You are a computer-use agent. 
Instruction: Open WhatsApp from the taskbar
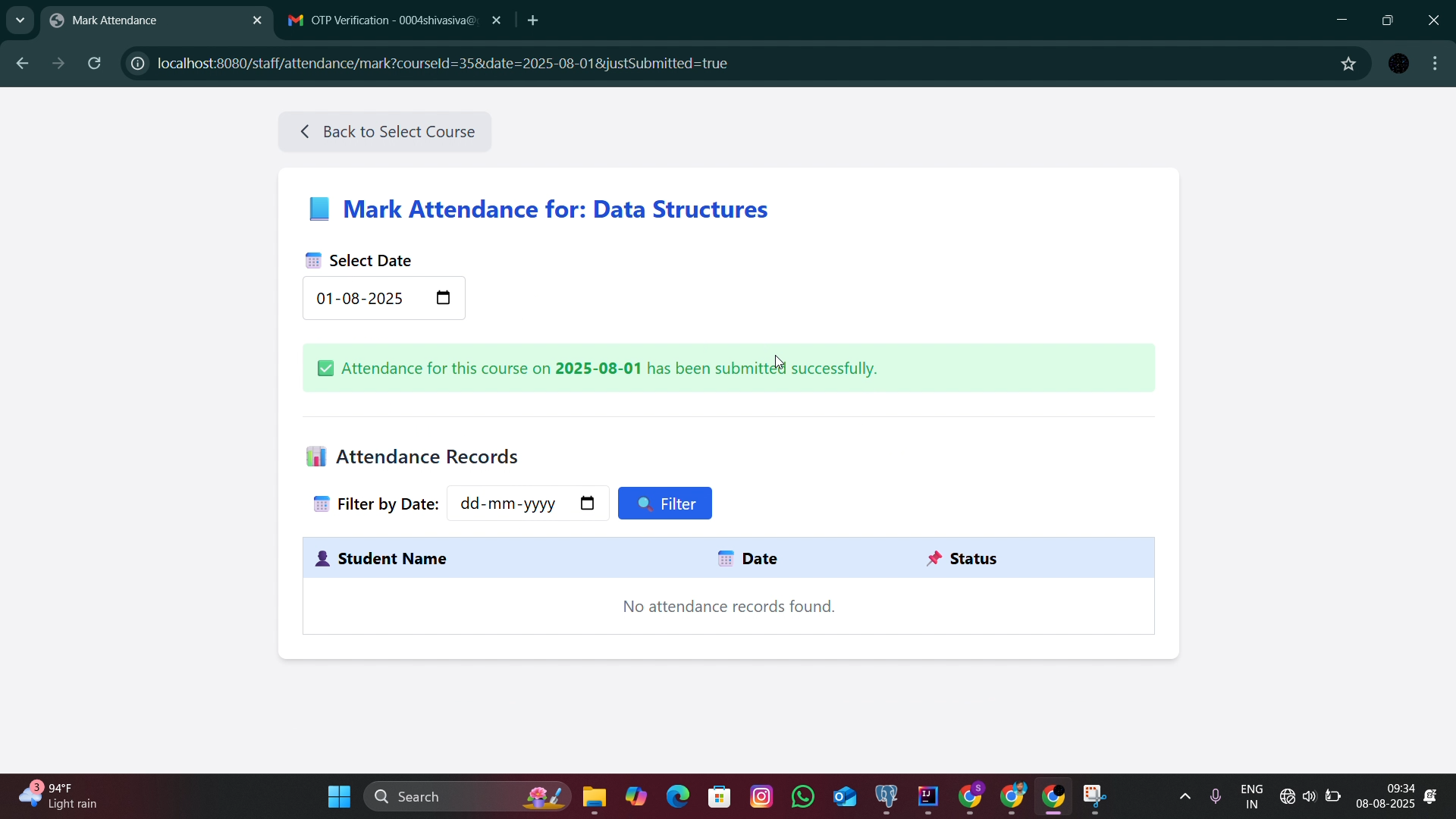click(x=803, y=797)
